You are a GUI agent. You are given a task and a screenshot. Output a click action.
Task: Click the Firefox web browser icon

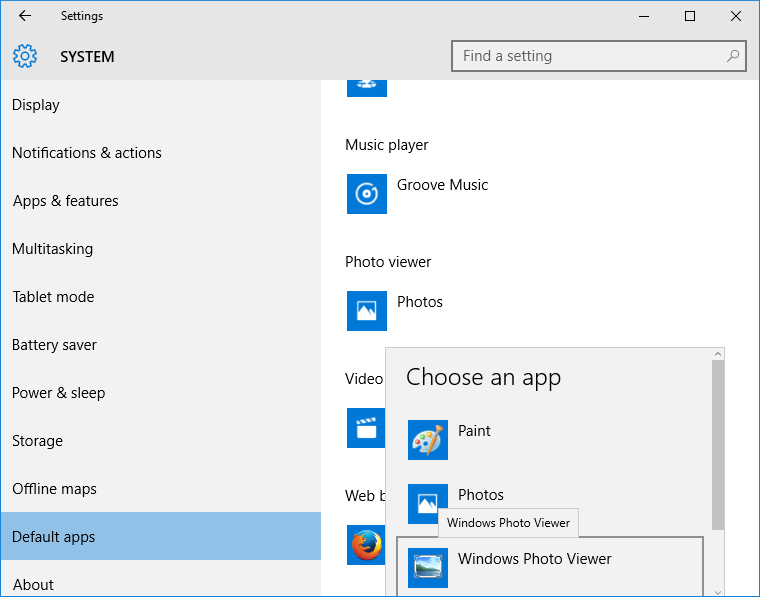click(x=366, y=545)
